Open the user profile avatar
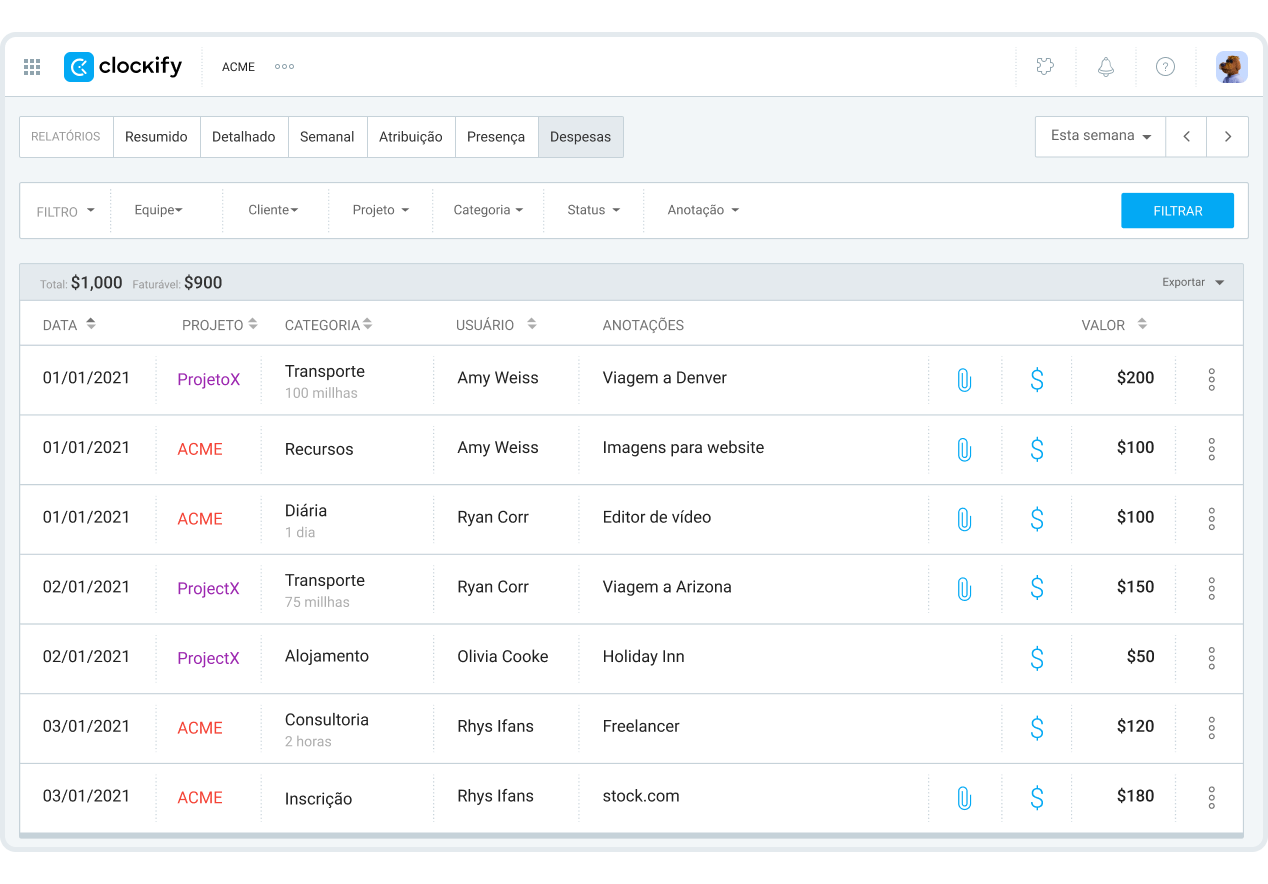Viewport: 1268px width, 884px height. click(x=1231, y=67)
